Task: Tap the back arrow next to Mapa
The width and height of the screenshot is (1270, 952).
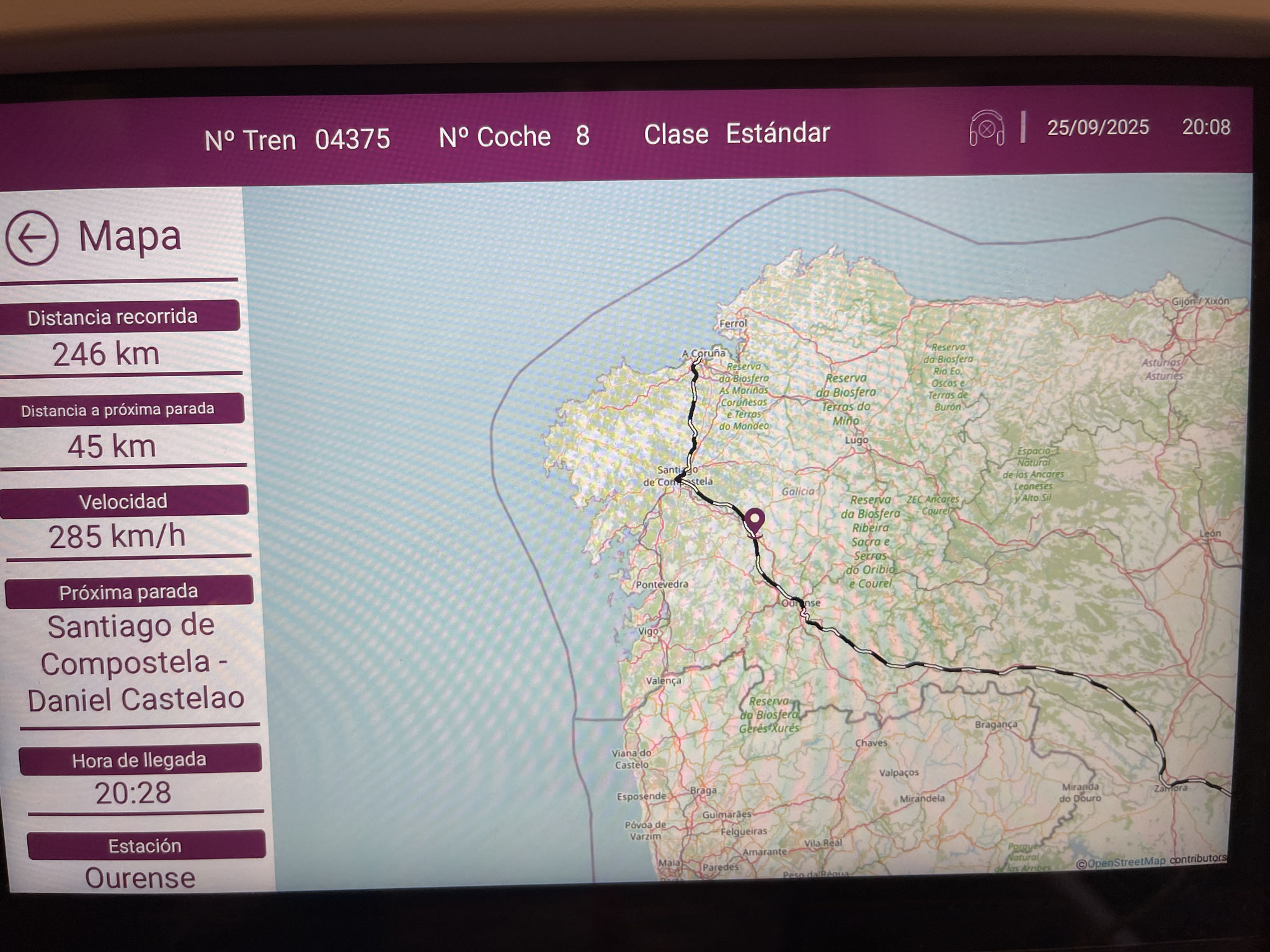Action: point(32,238)
